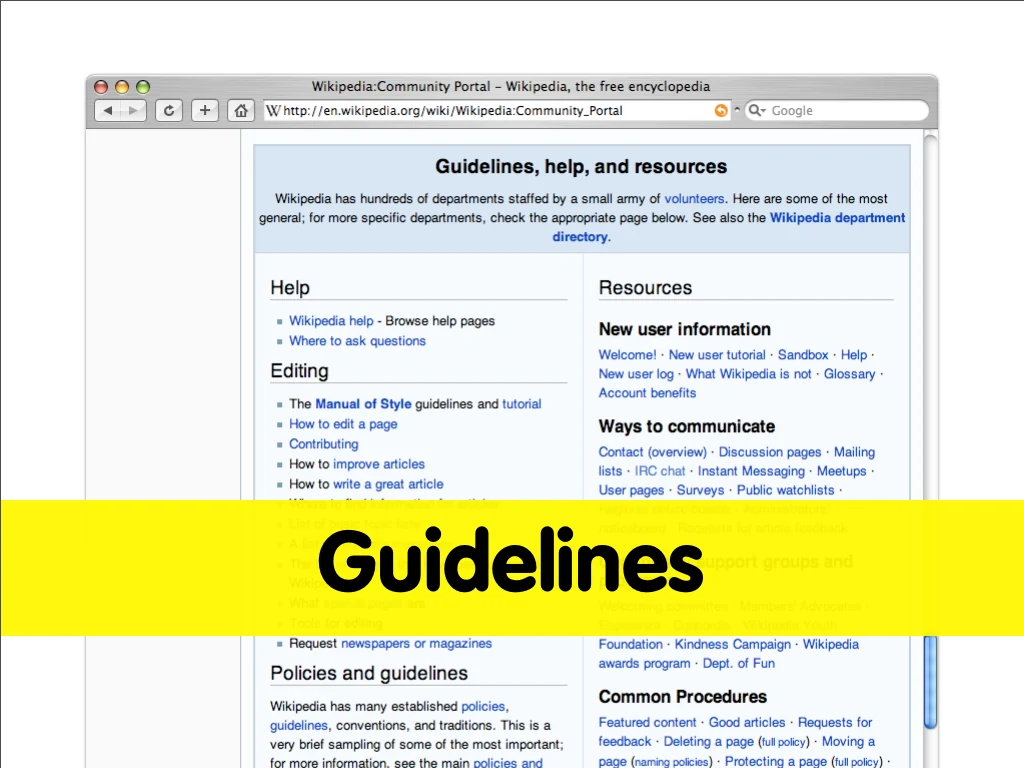This screenshot has width=1024, height=768.
Task: Open the User pages link
Action: [631, 490]
